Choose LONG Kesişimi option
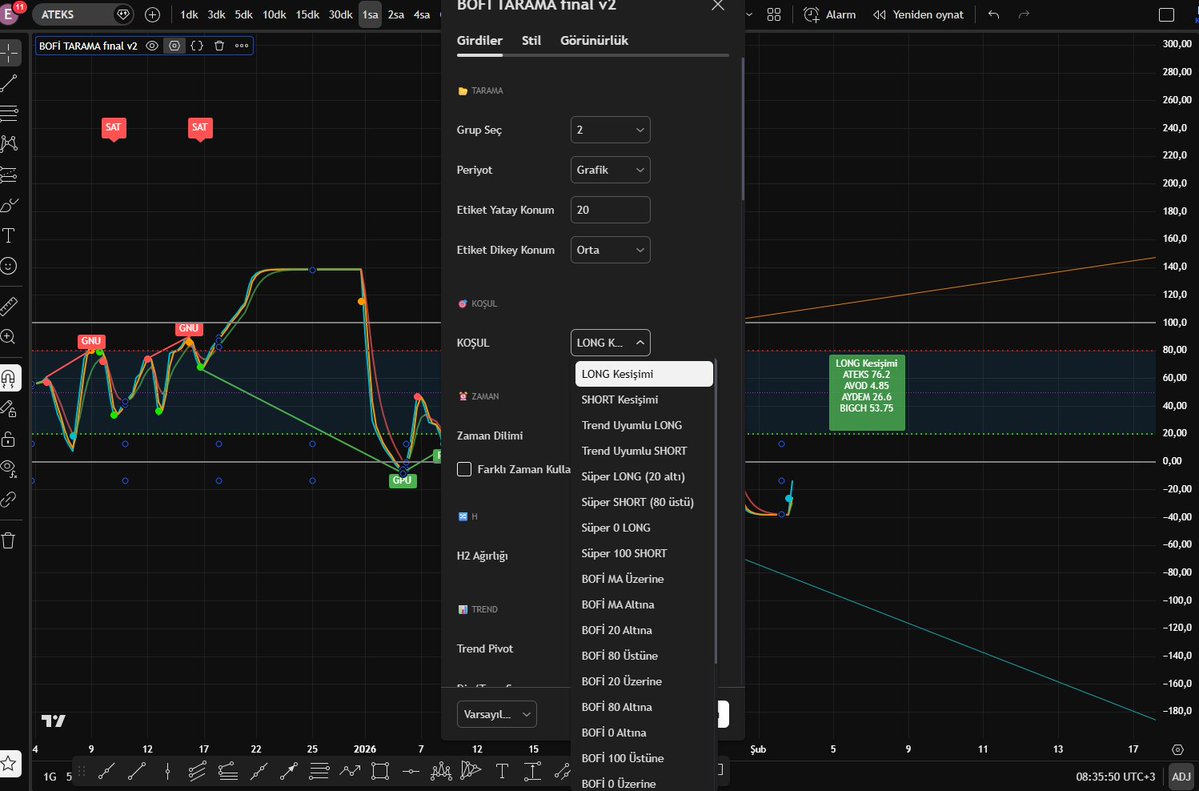The image size is (1199, 791). [644, 374]
